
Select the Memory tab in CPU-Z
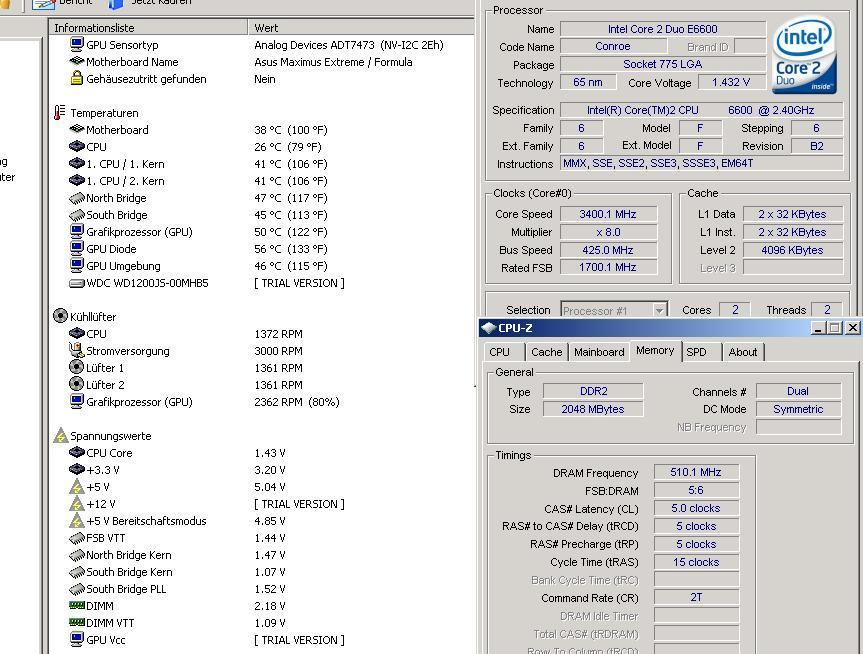pyautogui.click(x=655, y=351)
